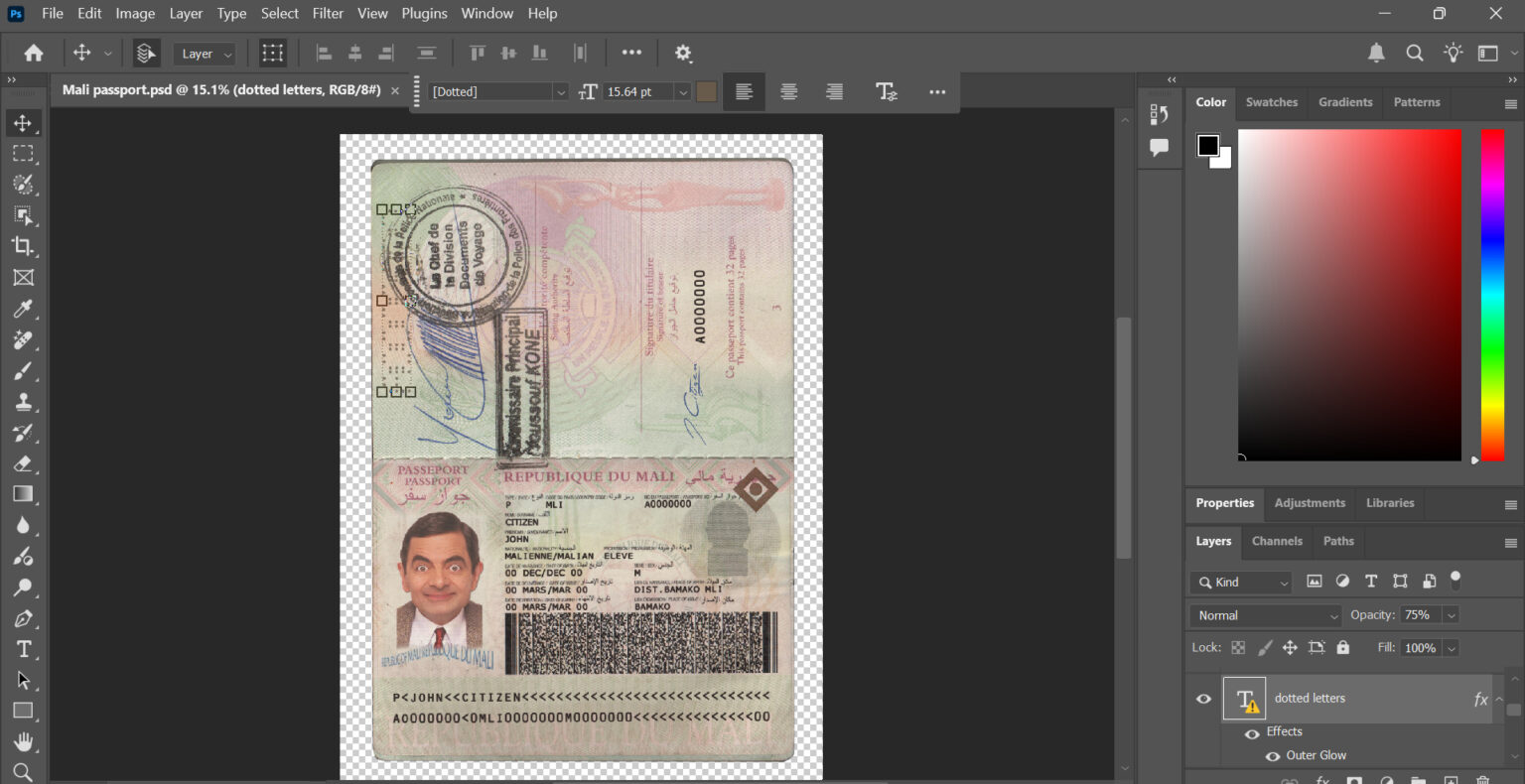Toggle Lock position

pos(1290,648)
